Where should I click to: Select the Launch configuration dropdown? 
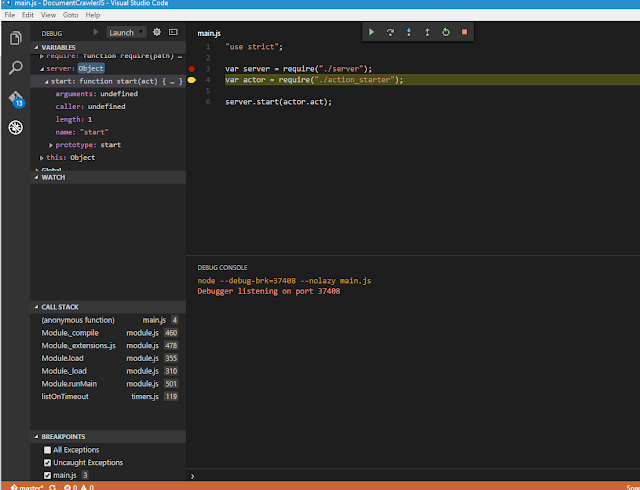tap(126, 32)
